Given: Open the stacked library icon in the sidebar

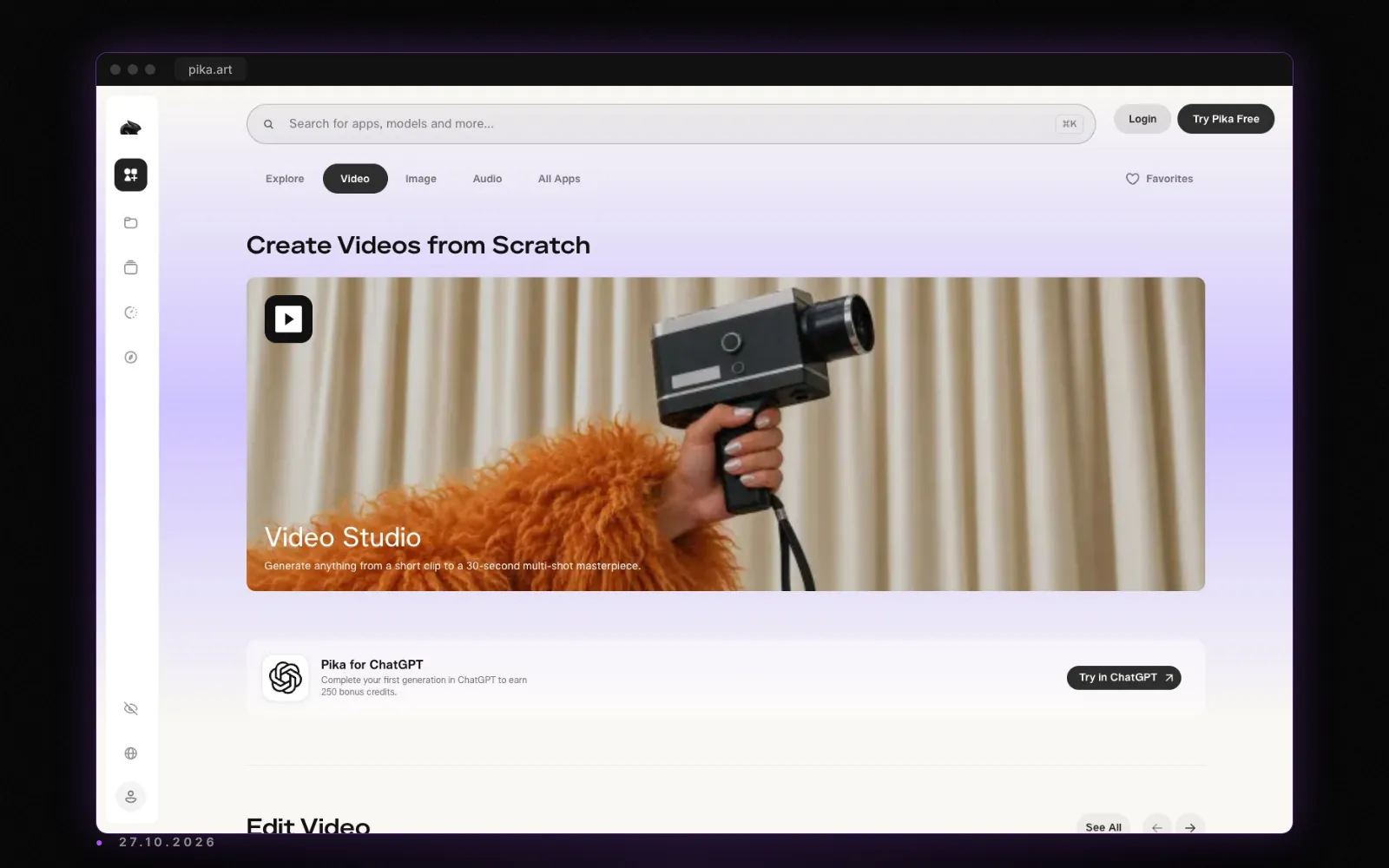Looking at the screenshot, I should (130, 267).
